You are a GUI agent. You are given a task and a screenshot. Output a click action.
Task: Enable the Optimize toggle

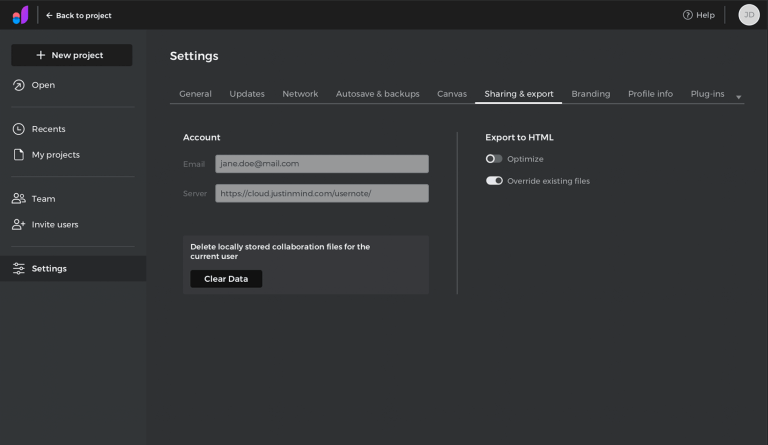(494, 159)
